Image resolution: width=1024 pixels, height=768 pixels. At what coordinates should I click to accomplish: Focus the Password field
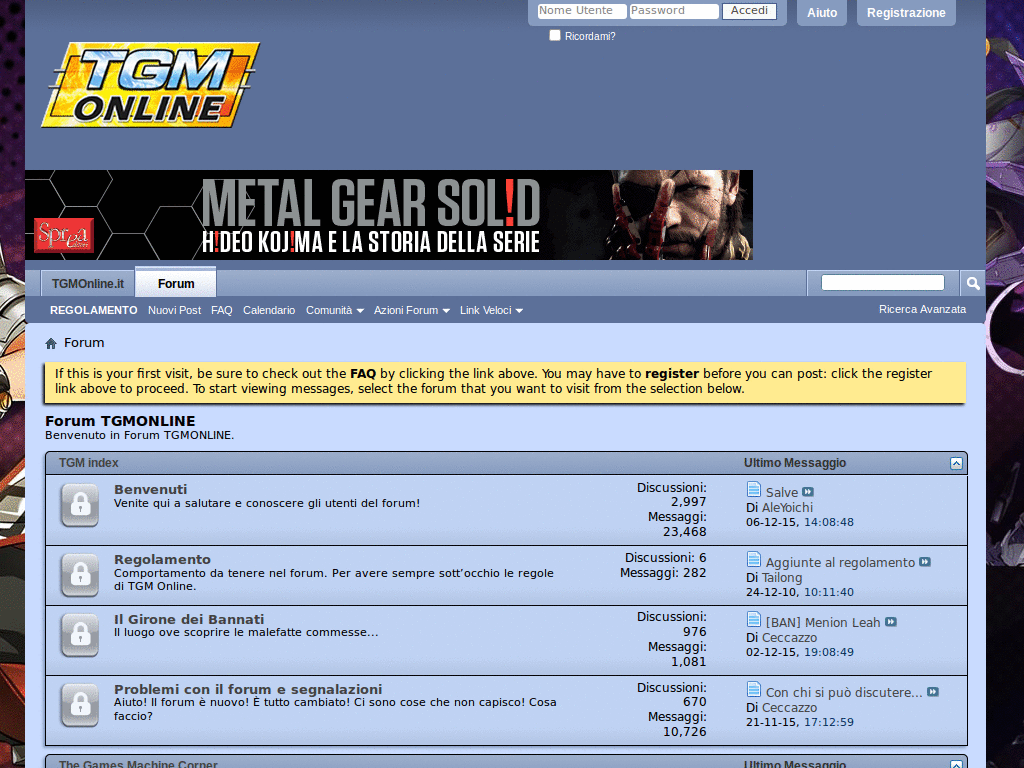674,10
